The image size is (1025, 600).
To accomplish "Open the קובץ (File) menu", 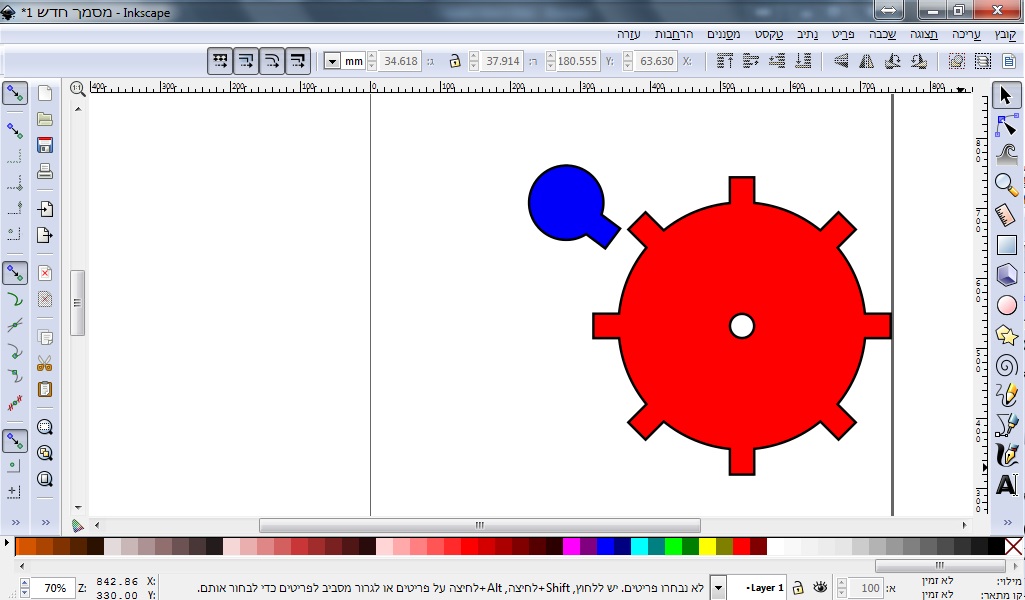I will pyautogui.click(x=1004, y=34).
